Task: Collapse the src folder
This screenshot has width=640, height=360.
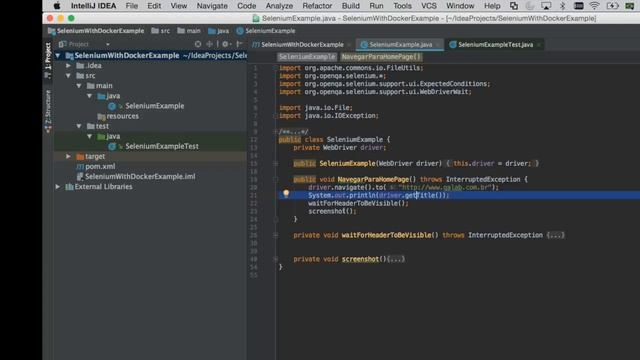Action: tap(68, 76)
